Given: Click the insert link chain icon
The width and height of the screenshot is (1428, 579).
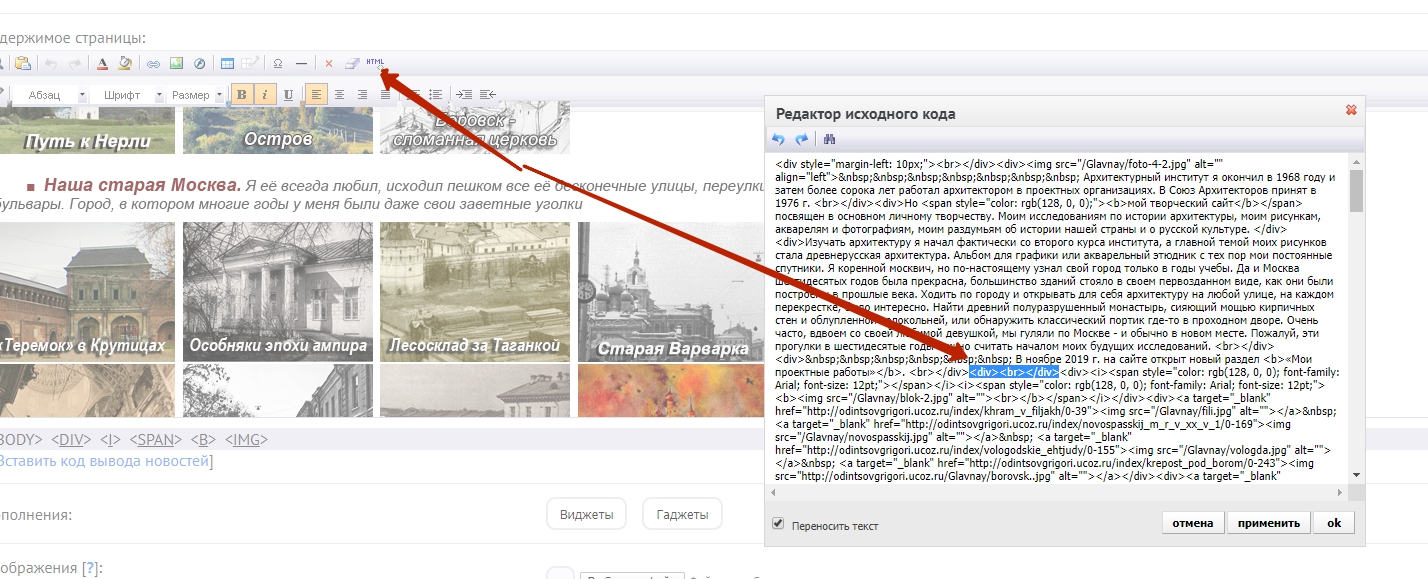Looking at the screenshot, I should click(154, 64).
